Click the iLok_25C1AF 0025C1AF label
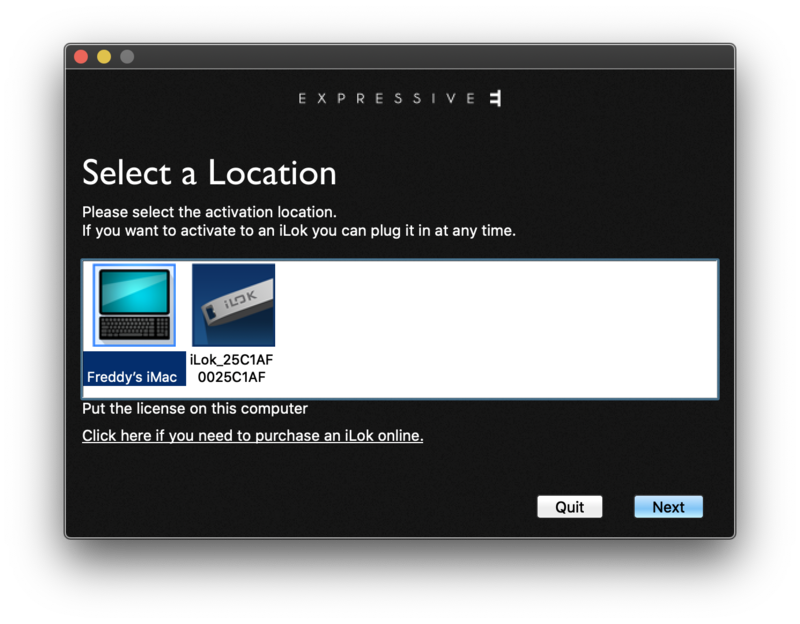This screenshot has height=624, width=800. click(x=232, y=368)
